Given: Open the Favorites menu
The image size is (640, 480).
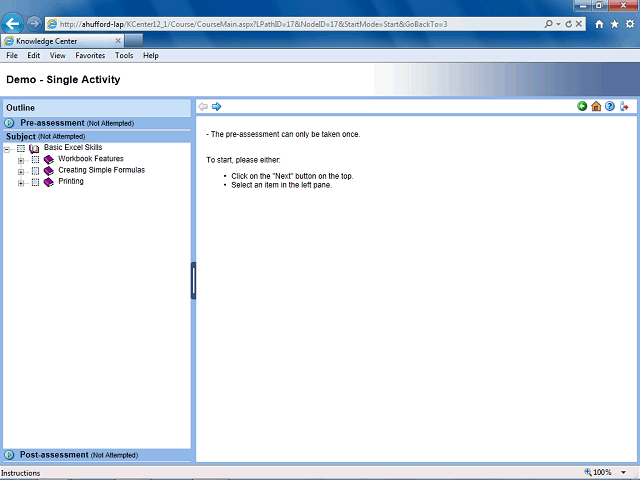Looking at the screenshot, I should tap(90, 56).
